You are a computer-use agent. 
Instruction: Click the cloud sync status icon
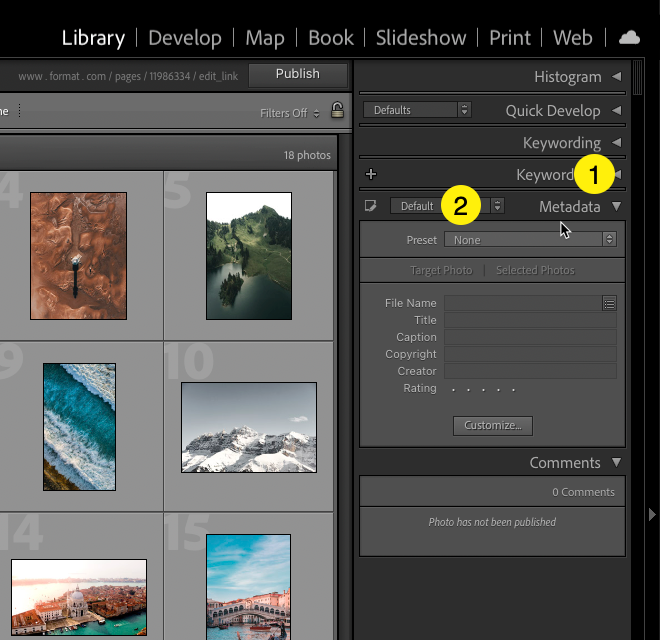629,38
